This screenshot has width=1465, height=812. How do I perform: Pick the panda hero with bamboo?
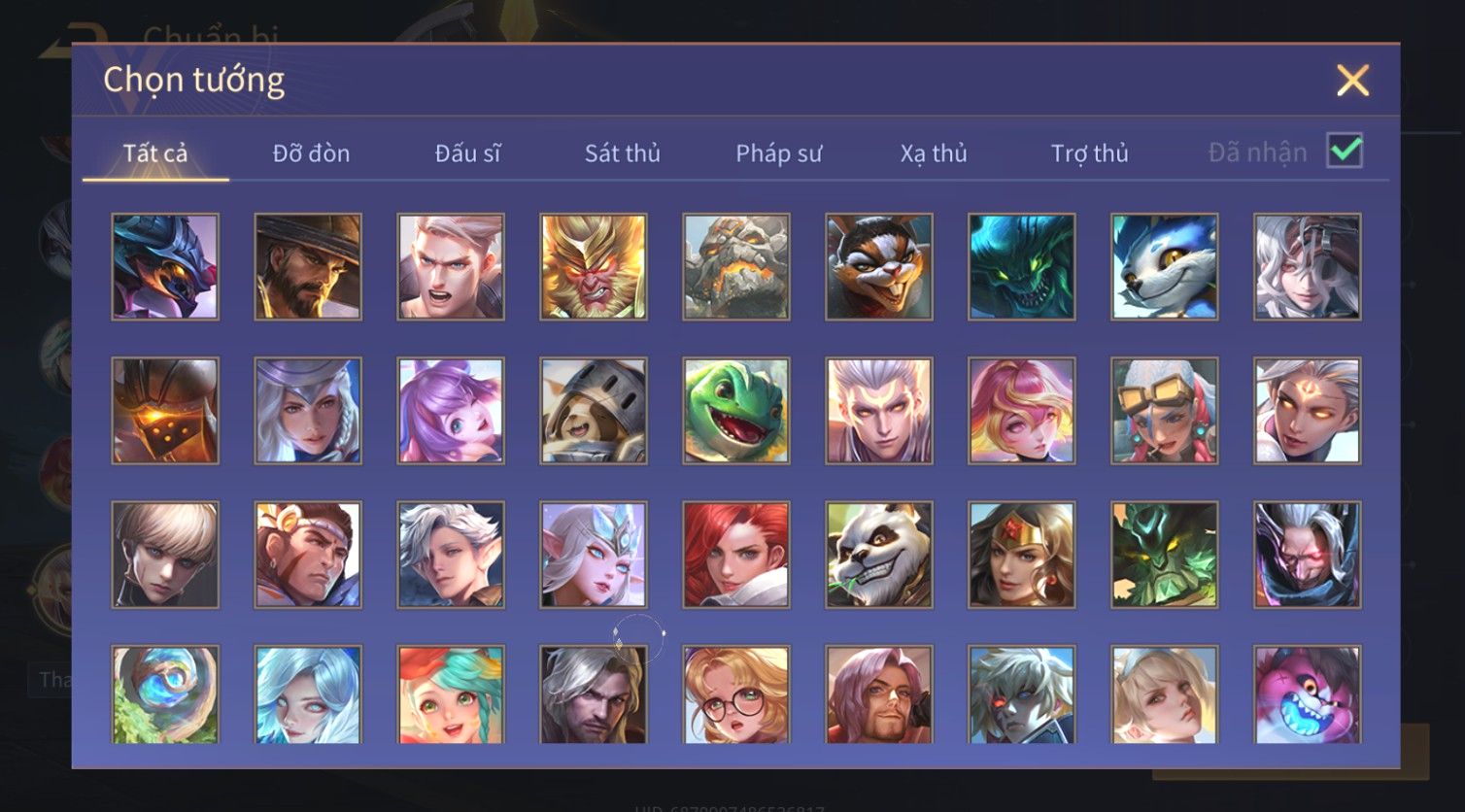click(x=879, y=555)
